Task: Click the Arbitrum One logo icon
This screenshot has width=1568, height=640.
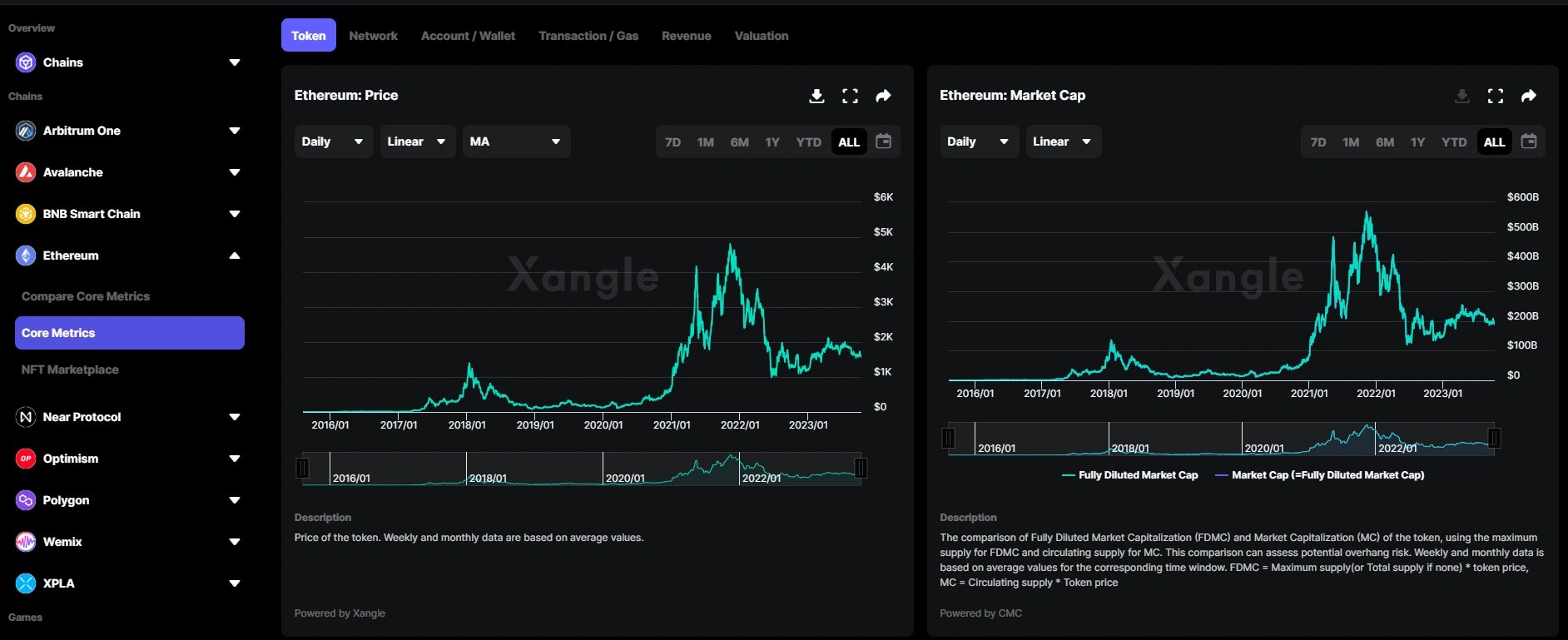Action: [26, 131]
